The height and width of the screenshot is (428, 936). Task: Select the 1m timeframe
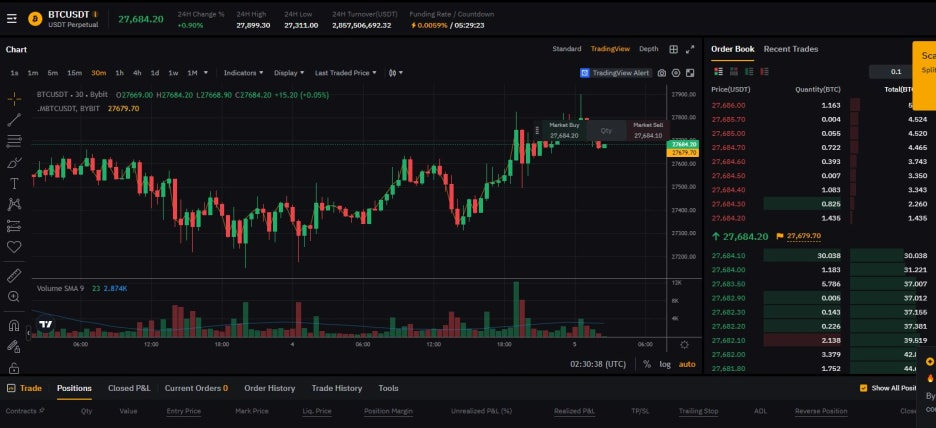[33, 73]
